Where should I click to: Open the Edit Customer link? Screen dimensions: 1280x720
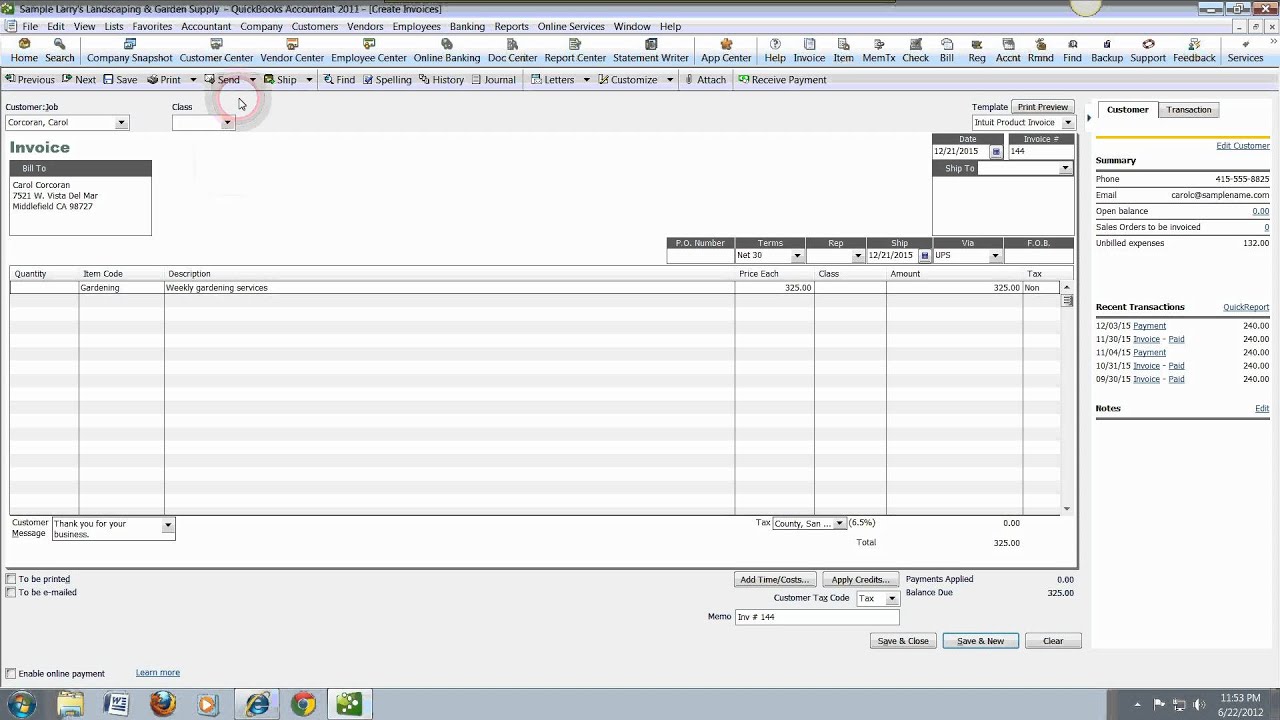1243,146
